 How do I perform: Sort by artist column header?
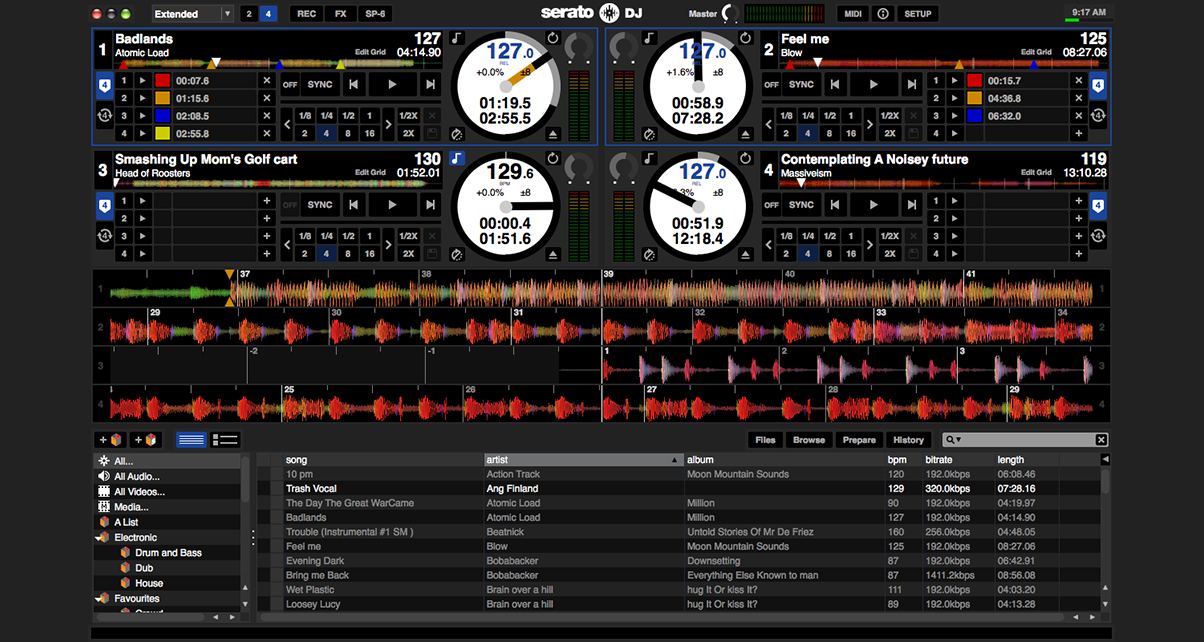click(x=583, y=460)
